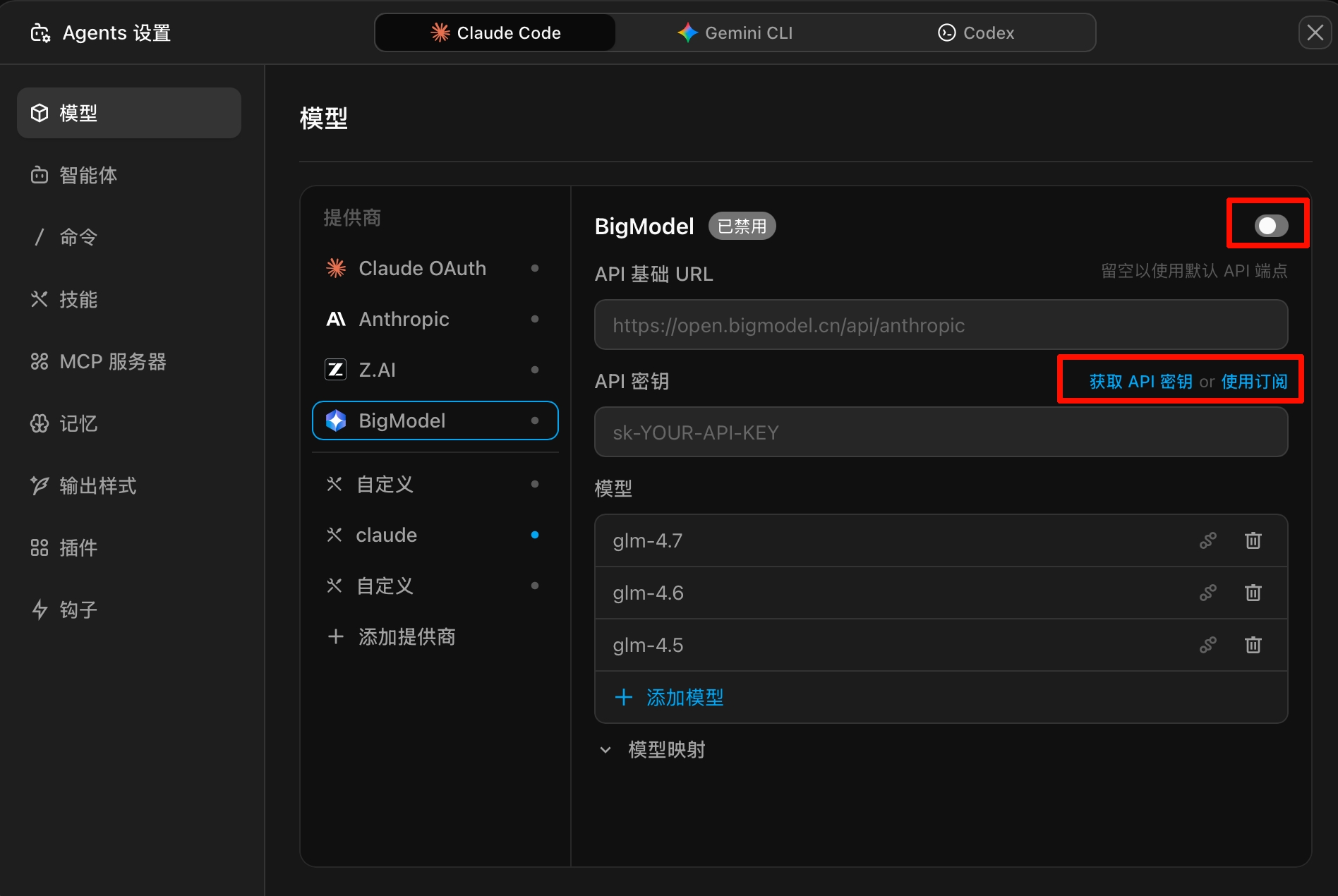Open the MCP 服务器 sidebar section

[99, 361]
